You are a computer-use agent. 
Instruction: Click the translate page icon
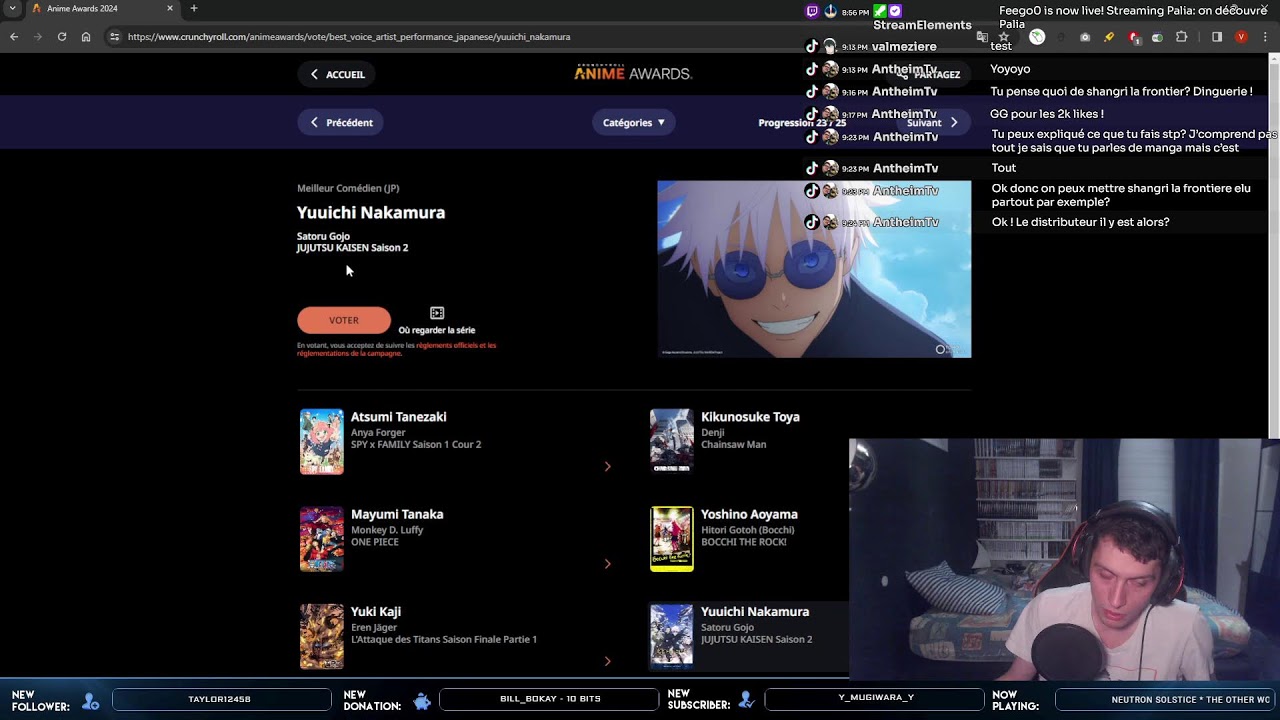pyautogui.click(x=983, y=37)
